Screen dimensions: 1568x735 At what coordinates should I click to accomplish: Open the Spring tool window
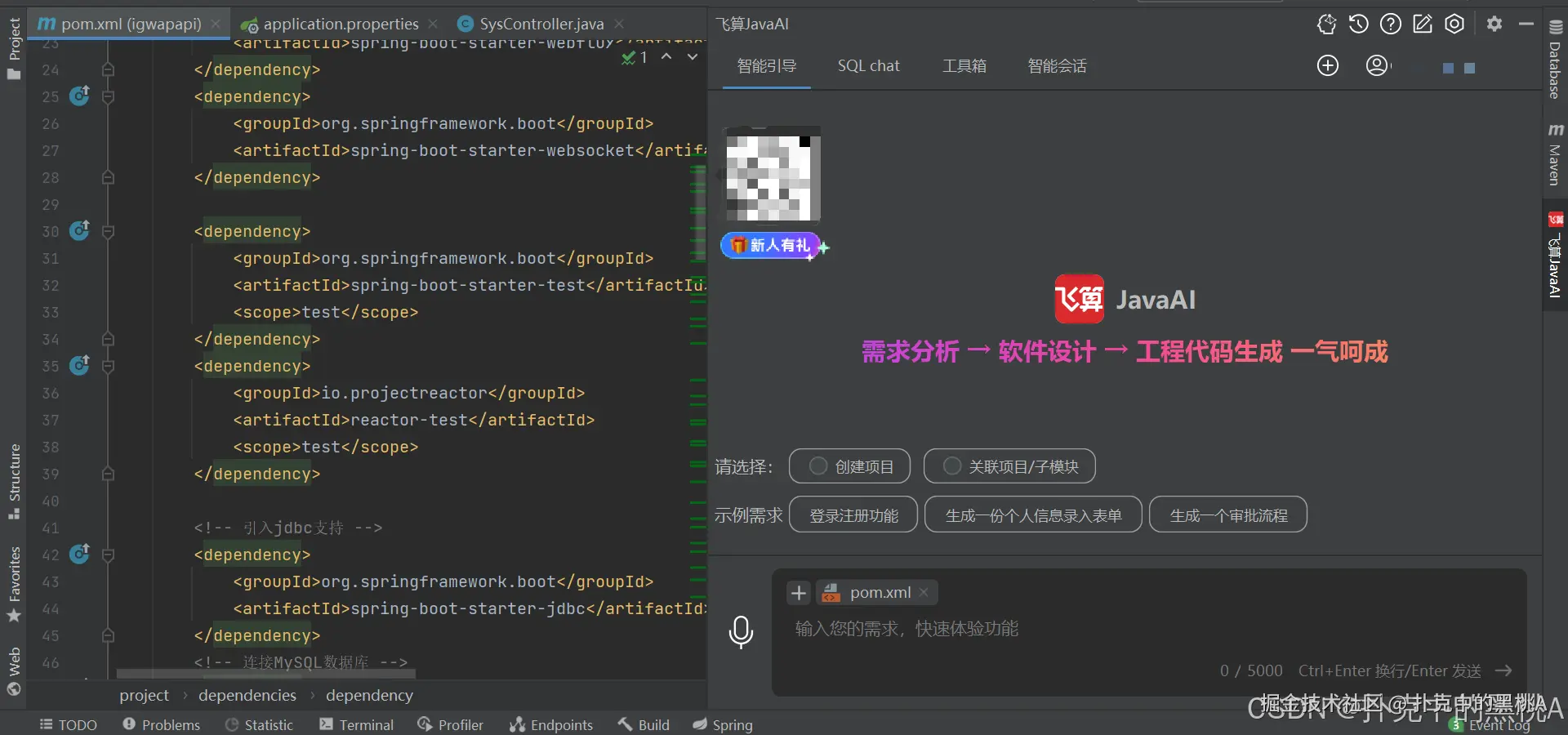click(723, 724)
